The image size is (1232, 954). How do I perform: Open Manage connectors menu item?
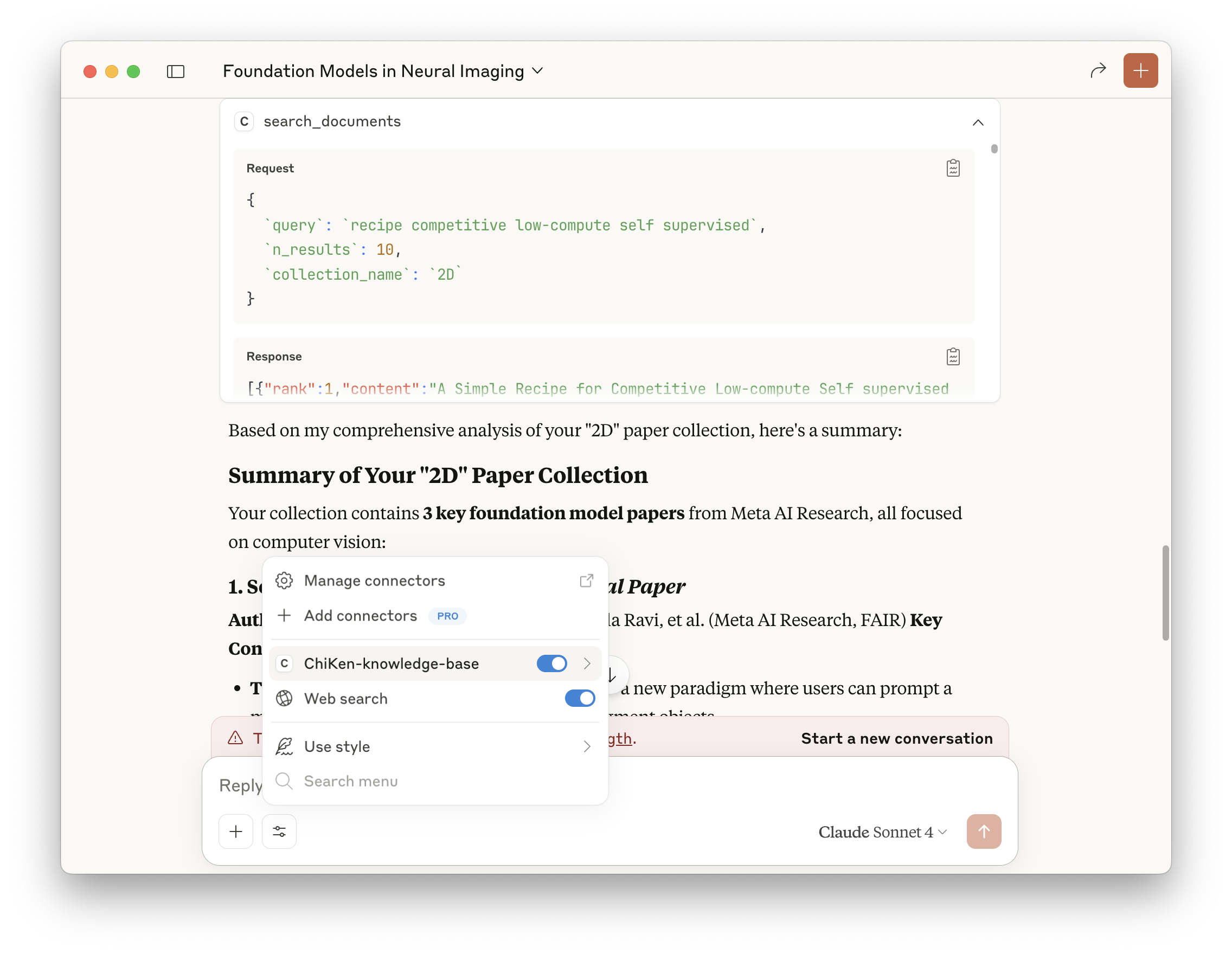tap(375, 581)
